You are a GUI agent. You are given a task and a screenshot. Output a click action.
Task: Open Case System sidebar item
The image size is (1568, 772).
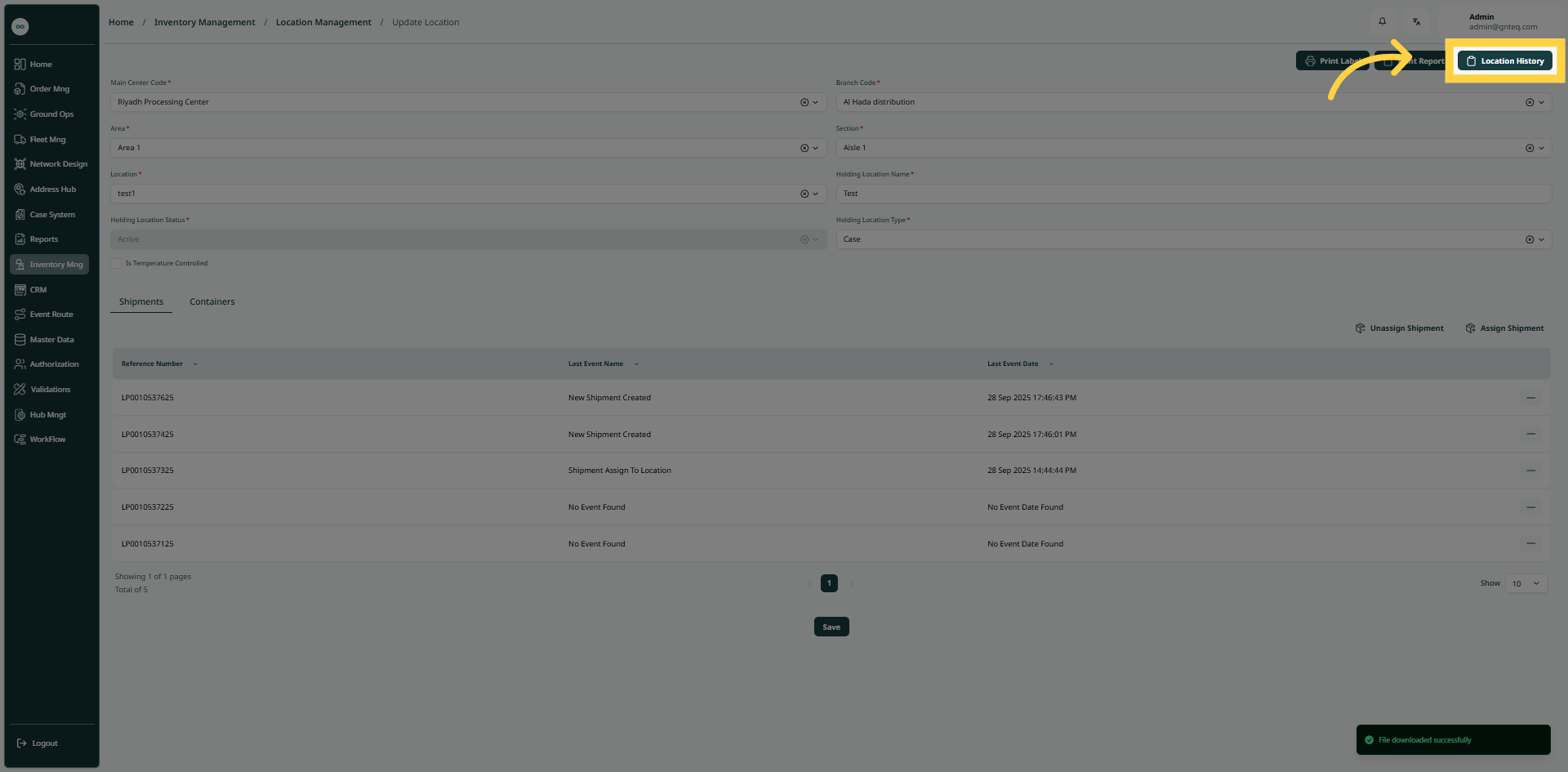45,215
